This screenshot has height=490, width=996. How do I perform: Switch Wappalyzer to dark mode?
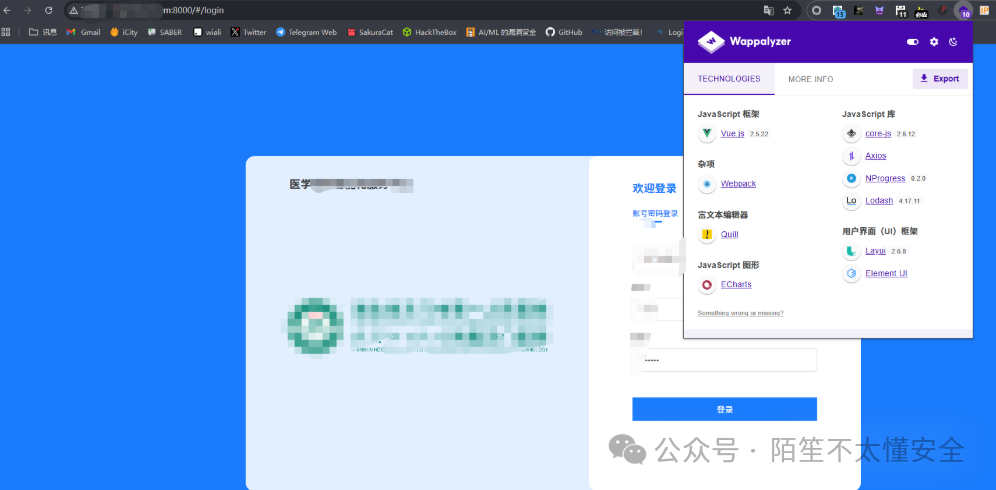pyautogui.click(x=953, y=42)
